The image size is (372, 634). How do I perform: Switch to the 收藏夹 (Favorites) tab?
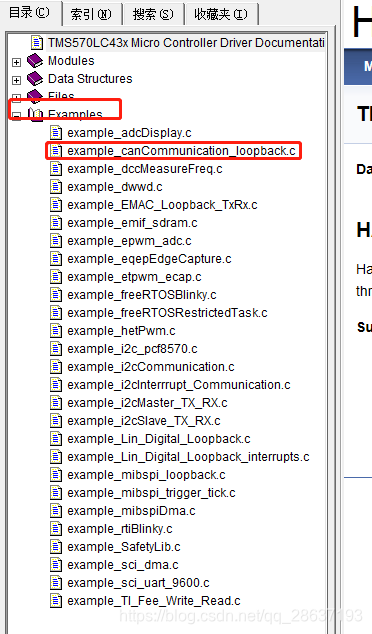[x=221, y=15]
